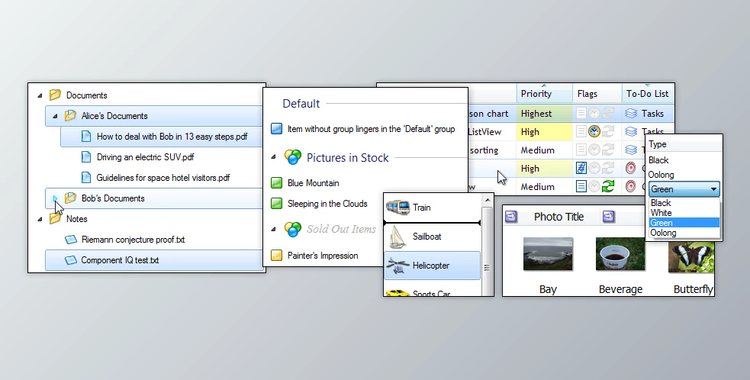Toggle the clock flag in the ListView row
750x380 pixels.
pos(594,132)
